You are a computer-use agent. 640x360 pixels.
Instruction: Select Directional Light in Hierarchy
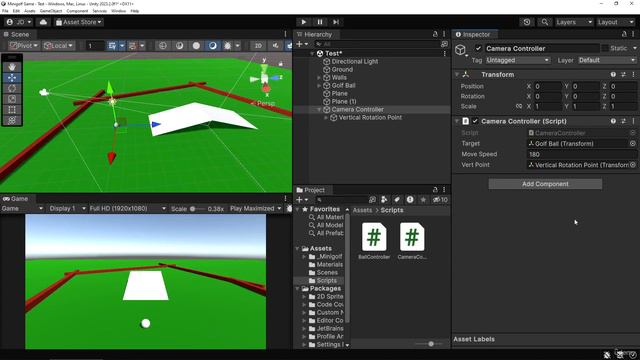tap(355, 62)
